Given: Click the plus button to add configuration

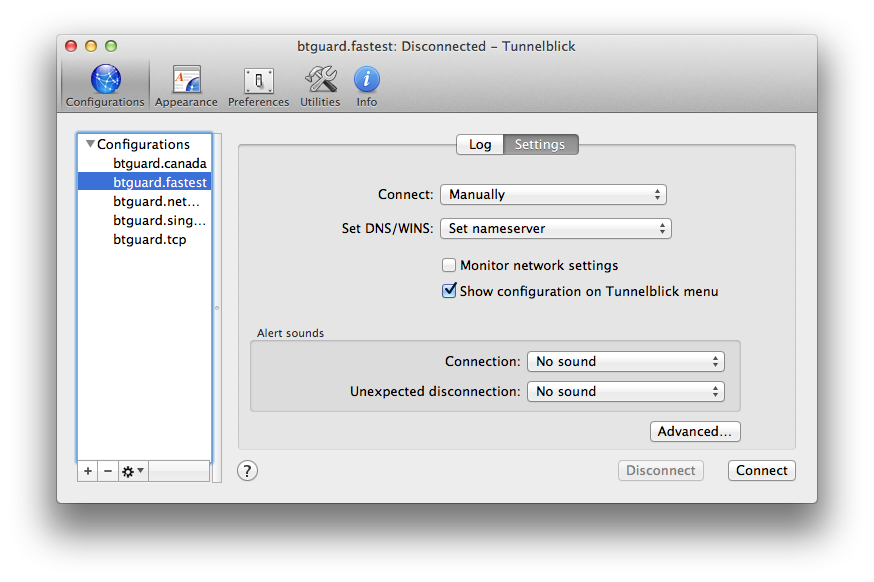Looking at the screenshot, I should 88,471.
